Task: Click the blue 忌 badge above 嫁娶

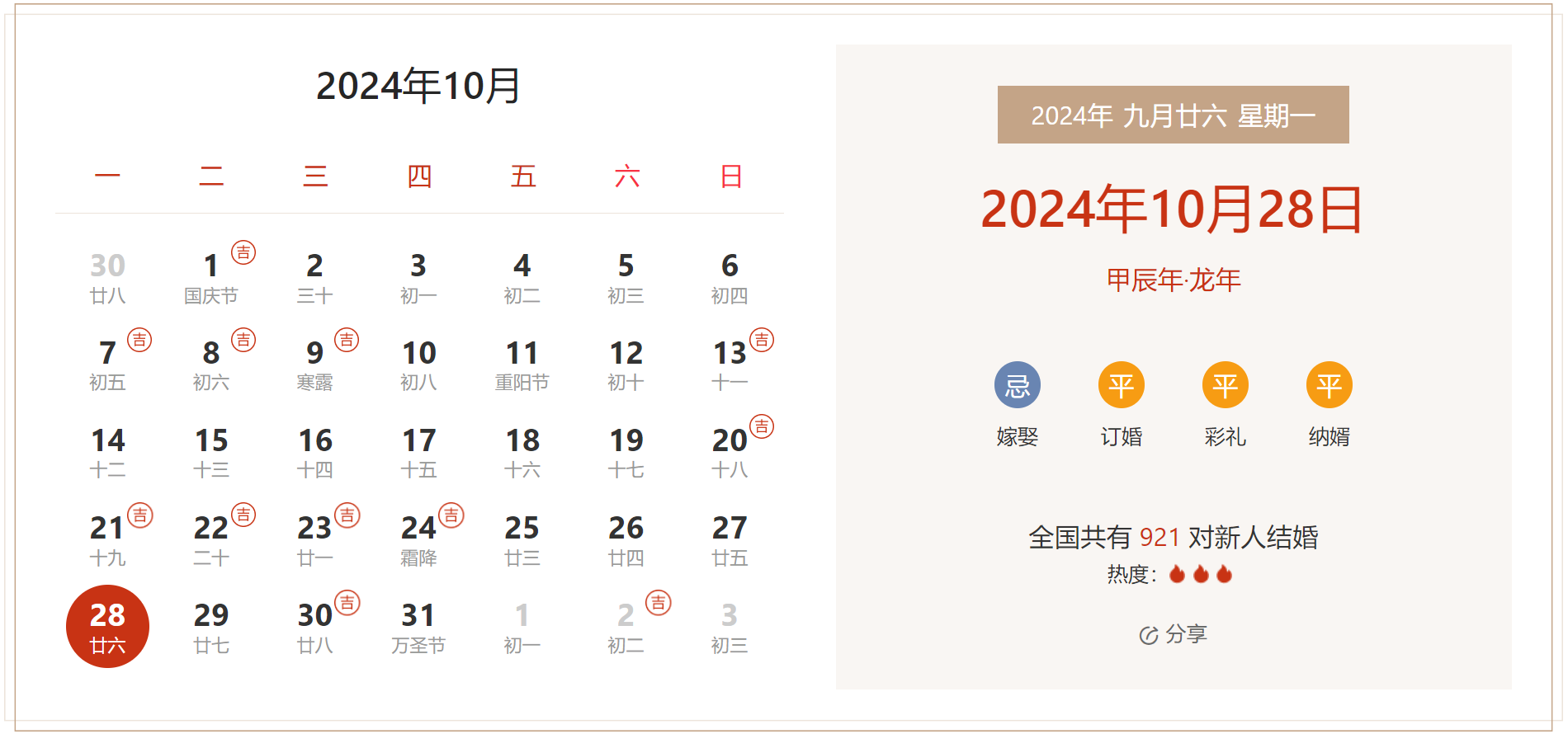Action: pyautogui.click(x=1018, y=385)
